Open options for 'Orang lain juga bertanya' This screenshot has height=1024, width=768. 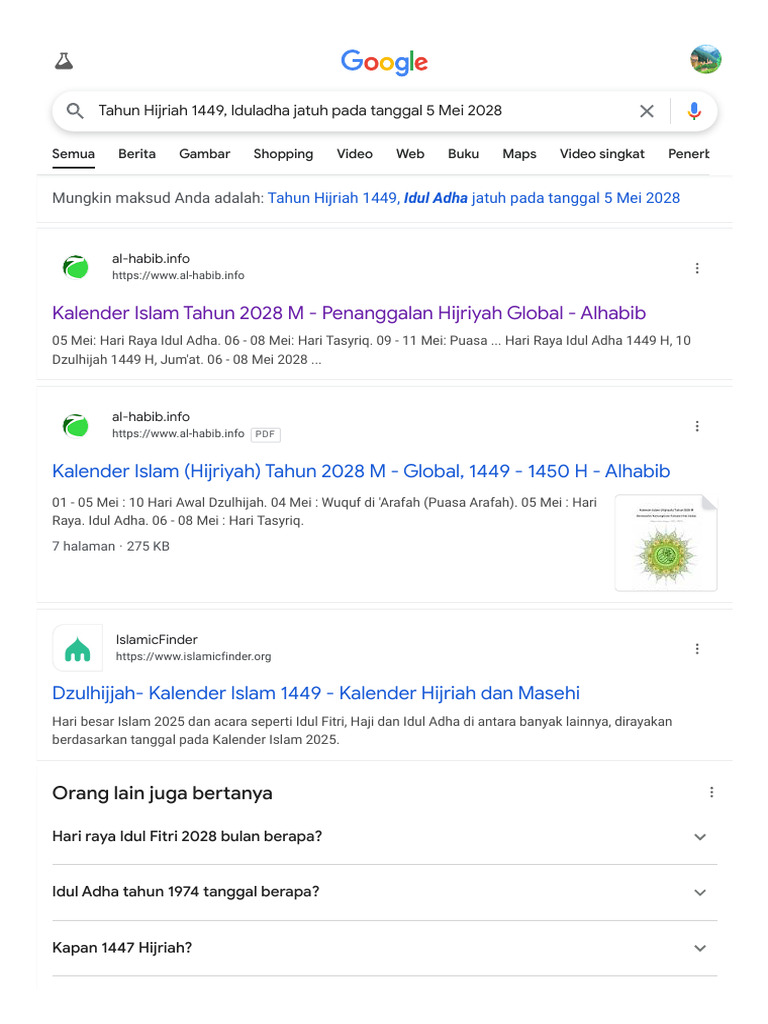[x=711, y=793]
